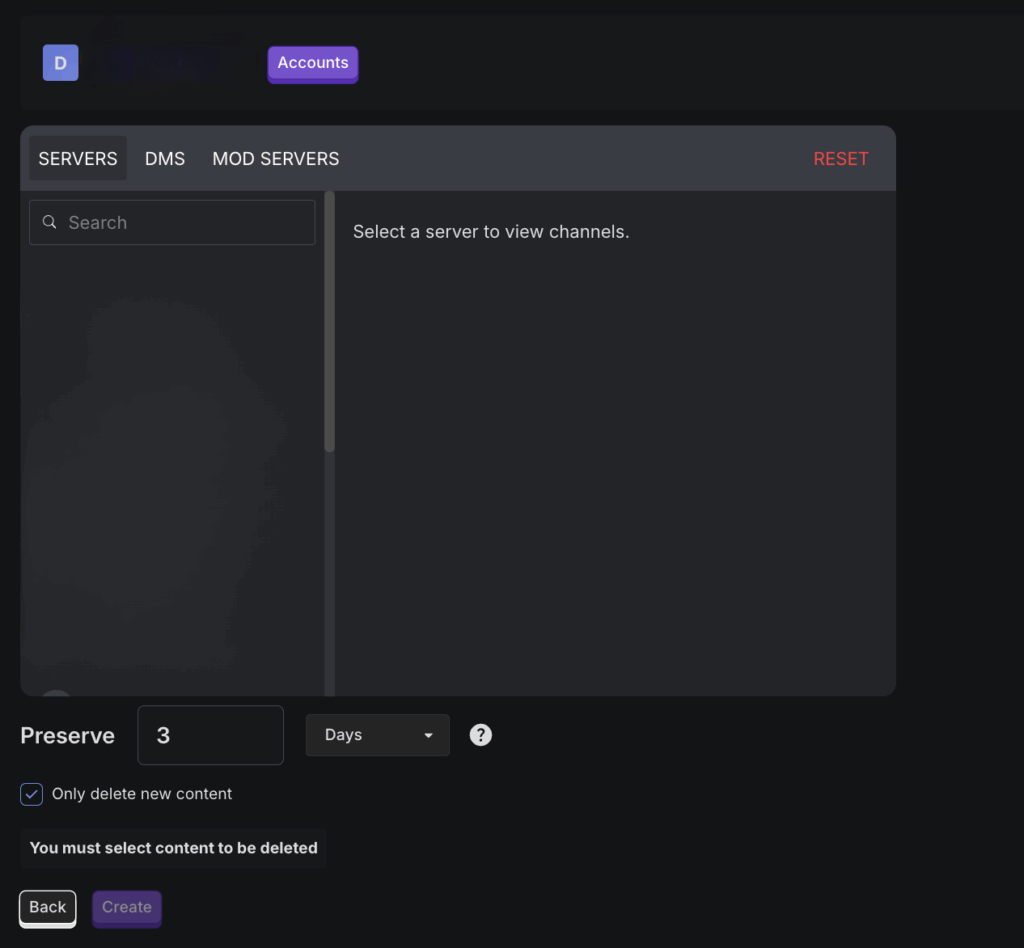
Task: Click the Back button
Action: (48, 908)
